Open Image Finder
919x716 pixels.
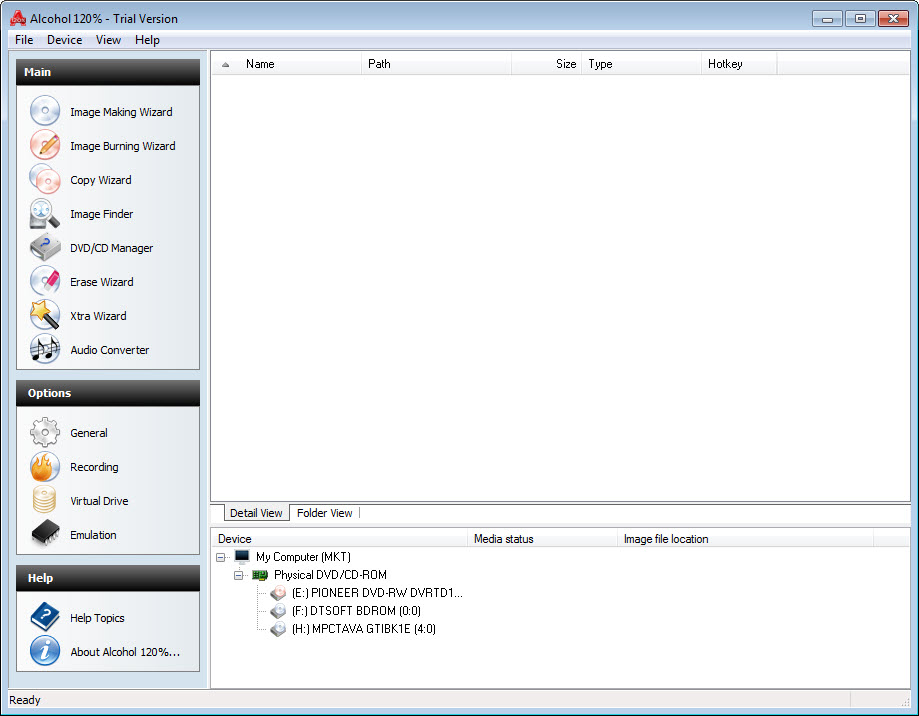(x=101, y=214)
